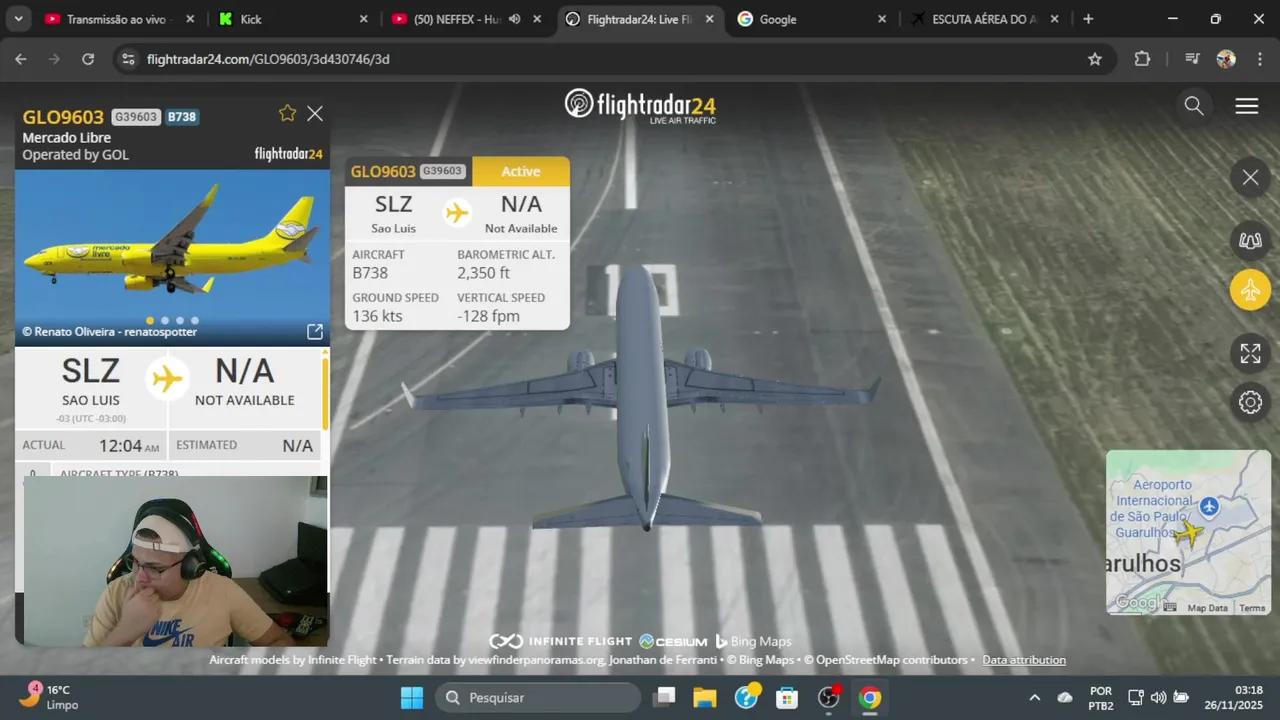Open the Data attribution link
This screenshot has width=1280, height=720.
[x=1024, y=660]
